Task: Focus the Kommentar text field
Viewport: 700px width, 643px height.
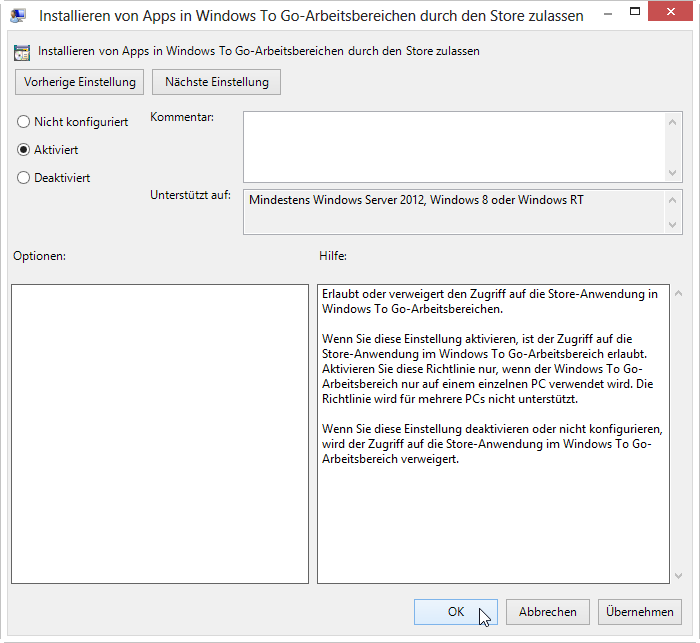Action: (x=454, y=146)
